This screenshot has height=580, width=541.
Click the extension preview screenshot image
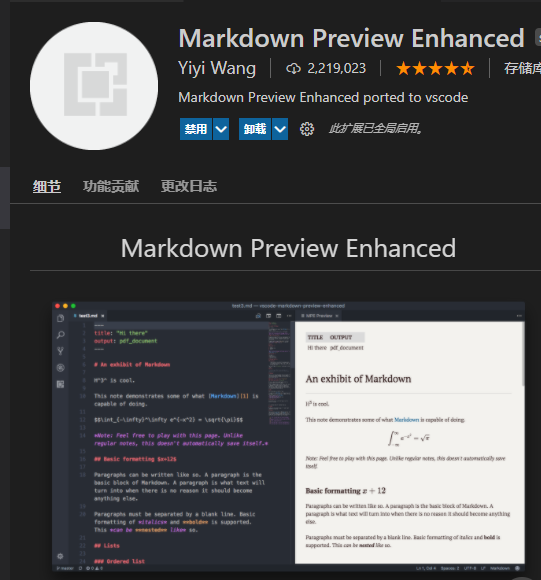288,437
